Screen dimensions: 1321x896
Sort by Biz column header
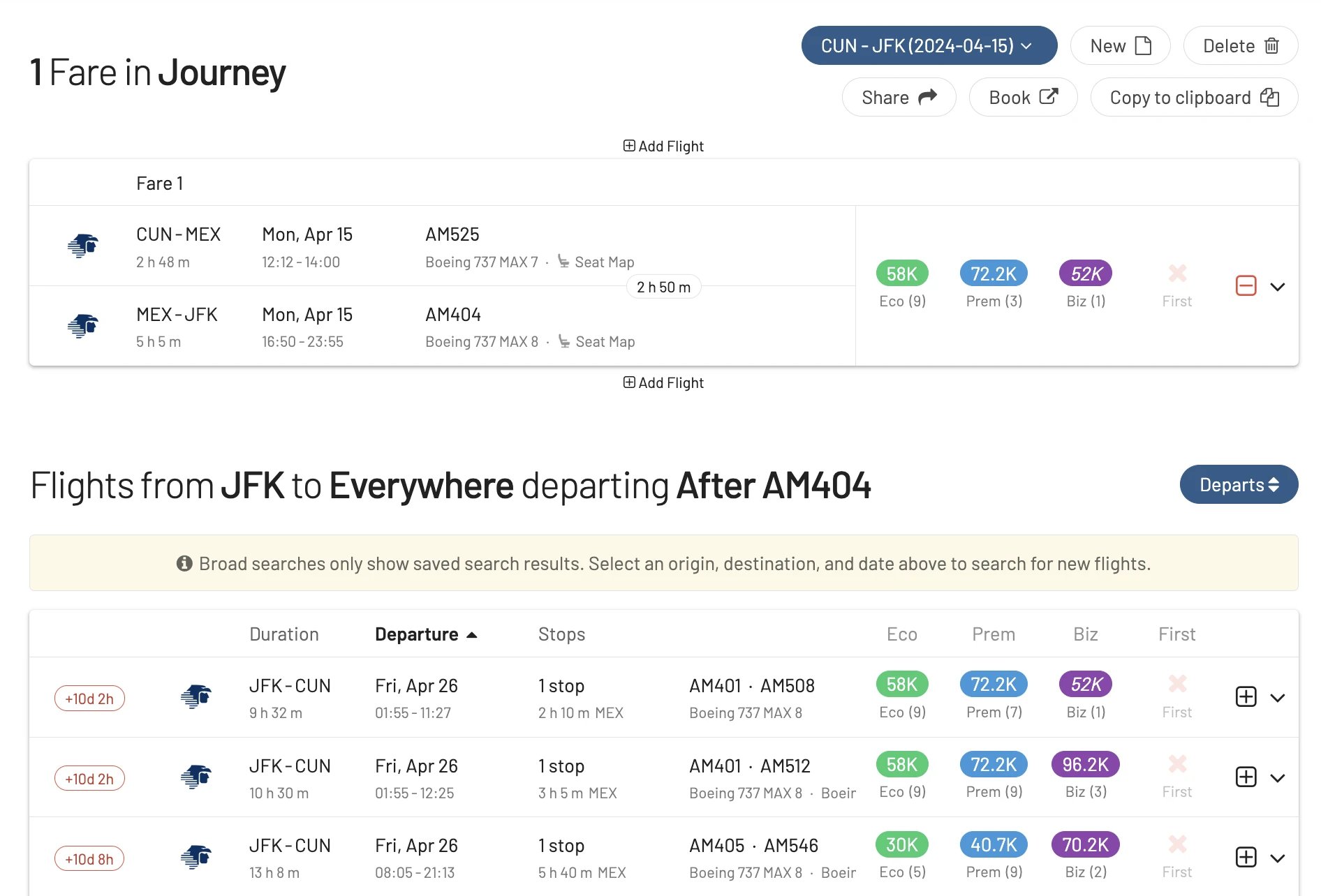tap(1086, 634)
